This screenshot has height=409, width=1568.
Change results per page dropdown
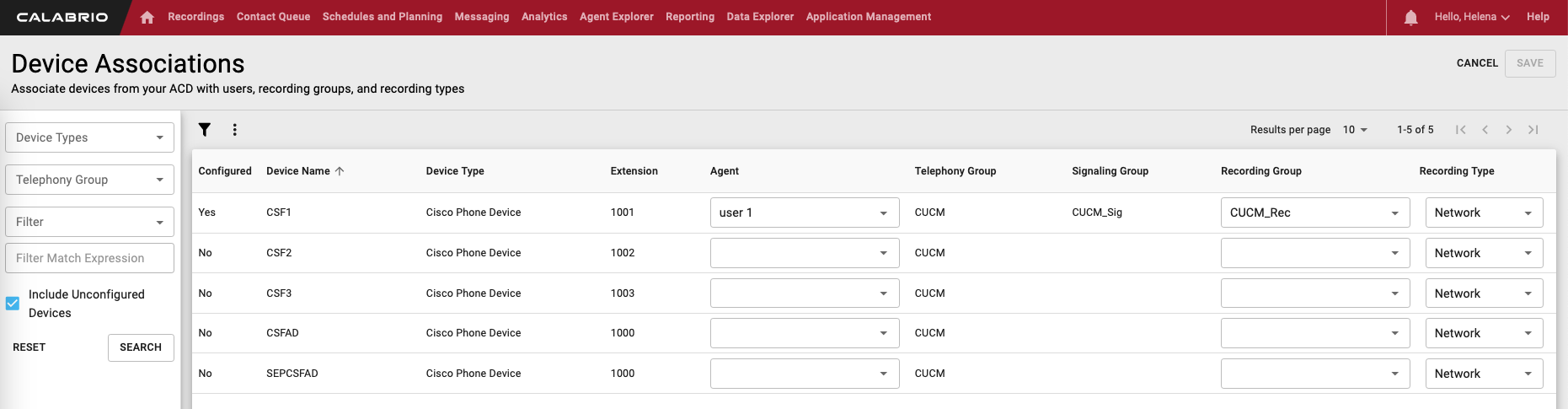(1355, 130)
